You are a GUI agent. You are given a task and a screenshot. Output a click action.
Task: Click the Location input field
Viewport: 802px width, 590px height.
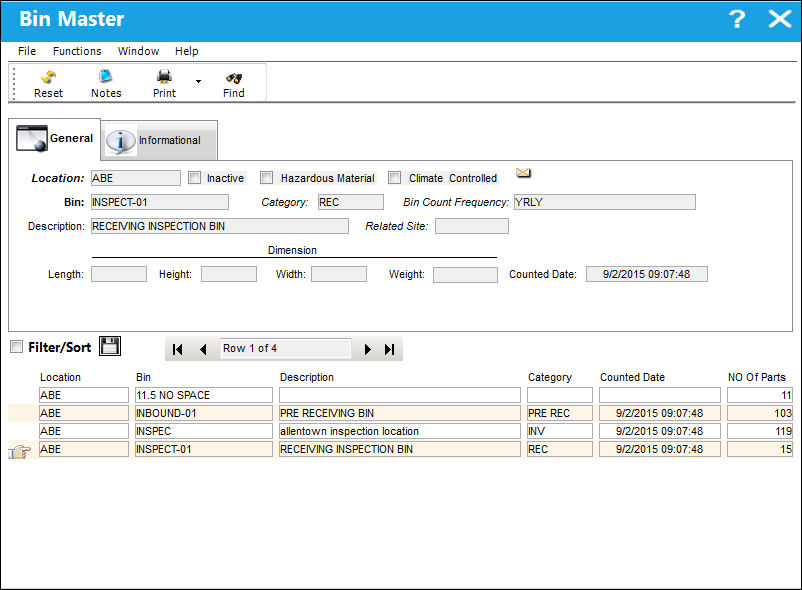(136, 178)
